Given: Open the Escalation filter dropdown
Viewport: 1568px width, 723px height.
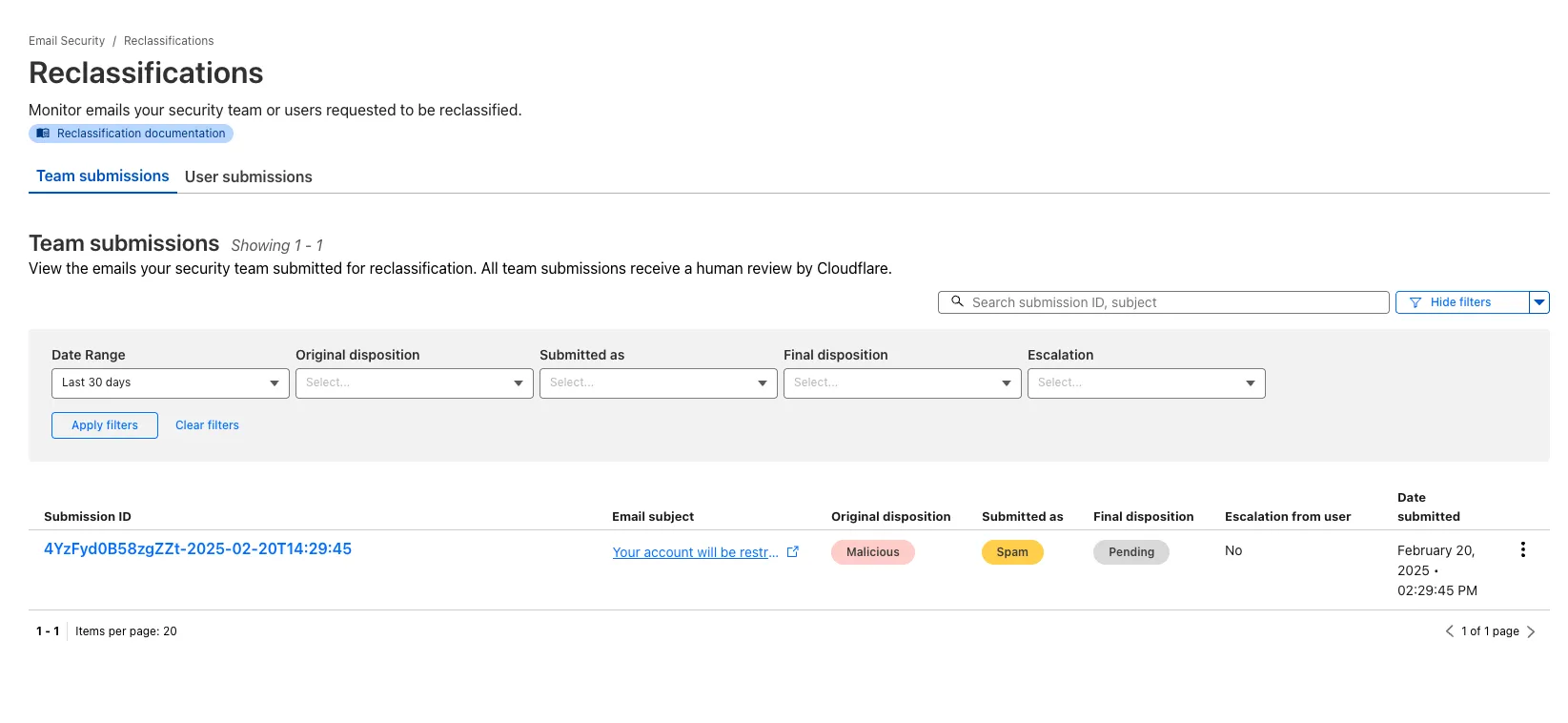Looking at the screenshot, I should pyautogui.click(x=1146, y=382).
